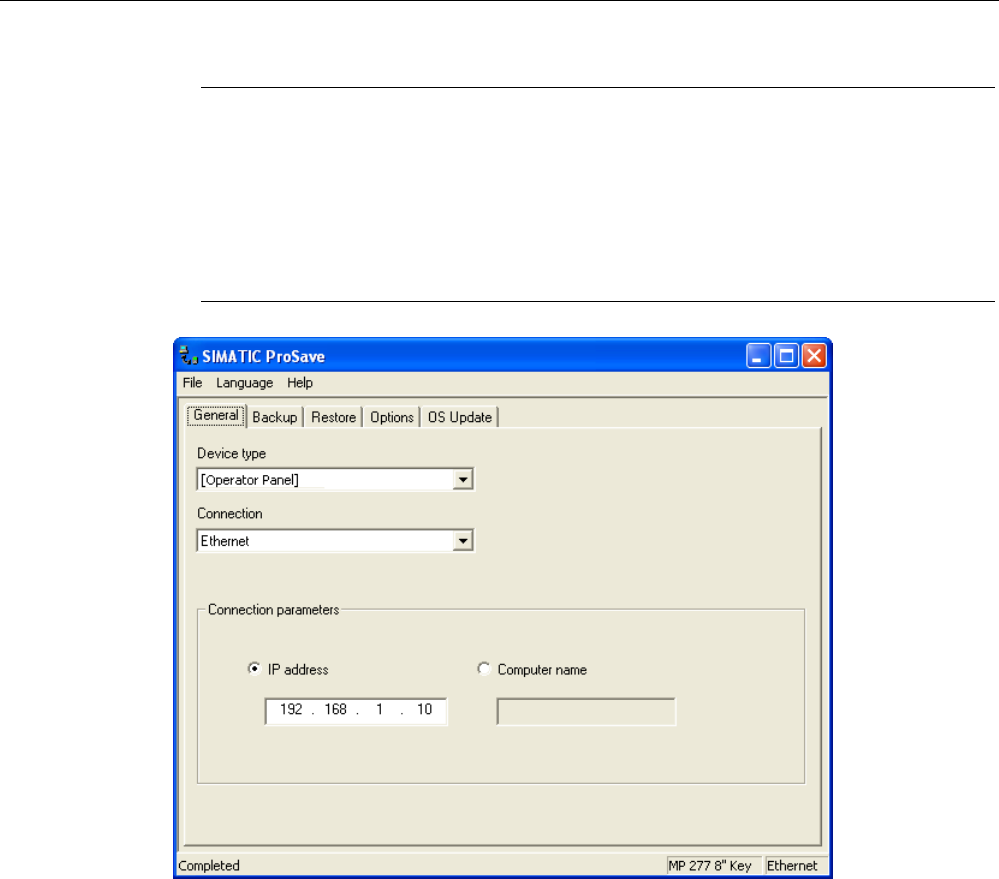Switch to the Options tab
999x879 pixels.
pyautogui.click(x=392, y=417)
